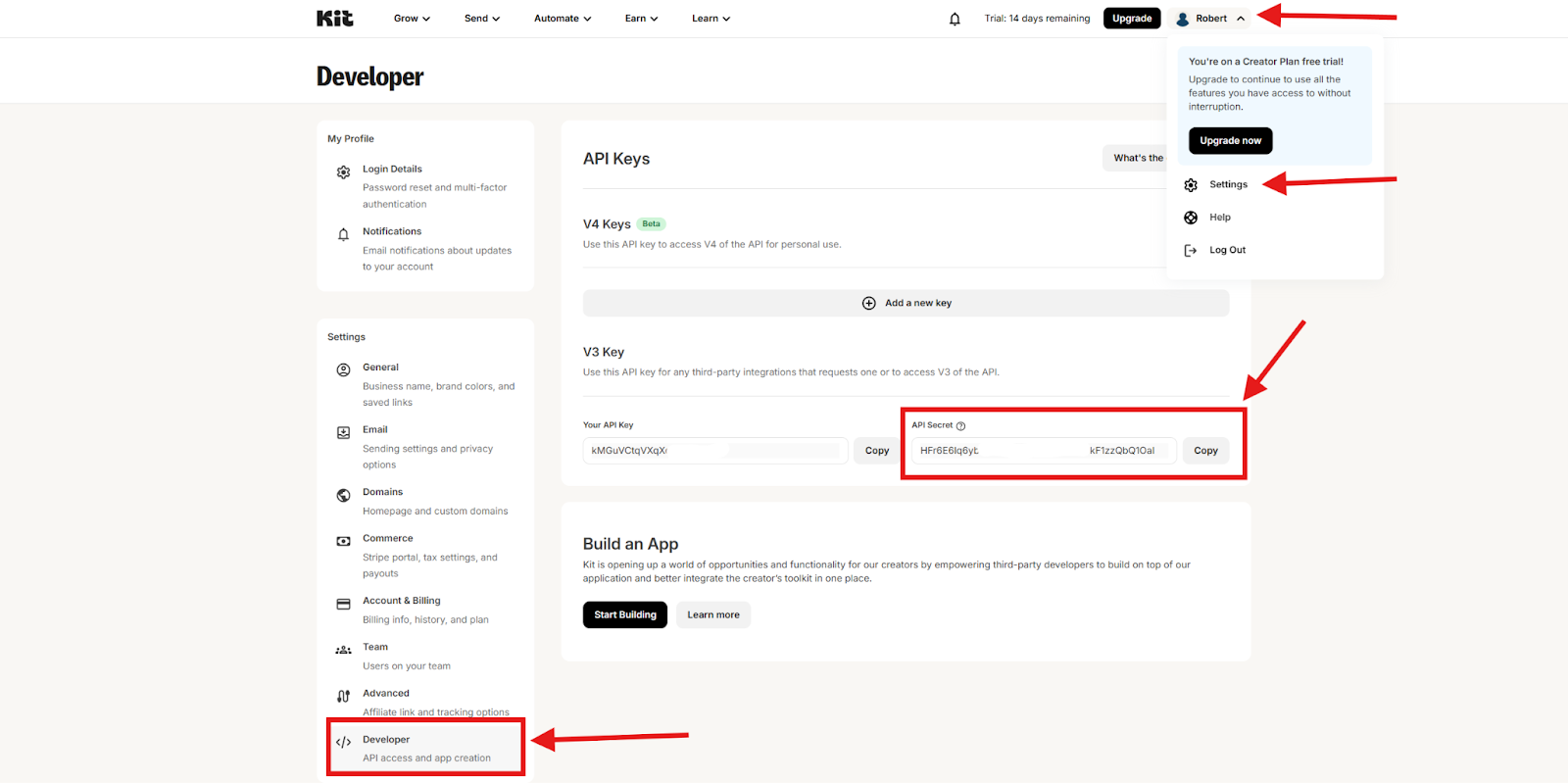Click the plus icon on Add a new key
This screenshot has width=1568, height=783.
click(x=868, y=303)
